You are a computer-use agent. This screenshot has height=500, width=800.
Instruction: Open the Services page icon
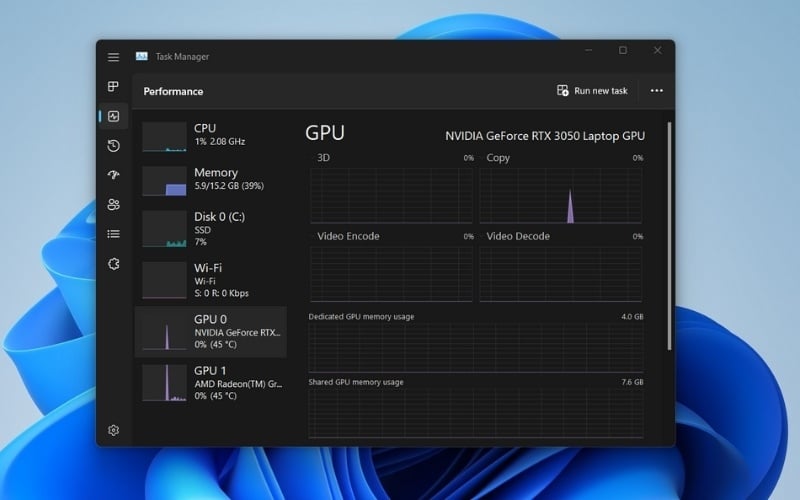[x=113, y=264]
